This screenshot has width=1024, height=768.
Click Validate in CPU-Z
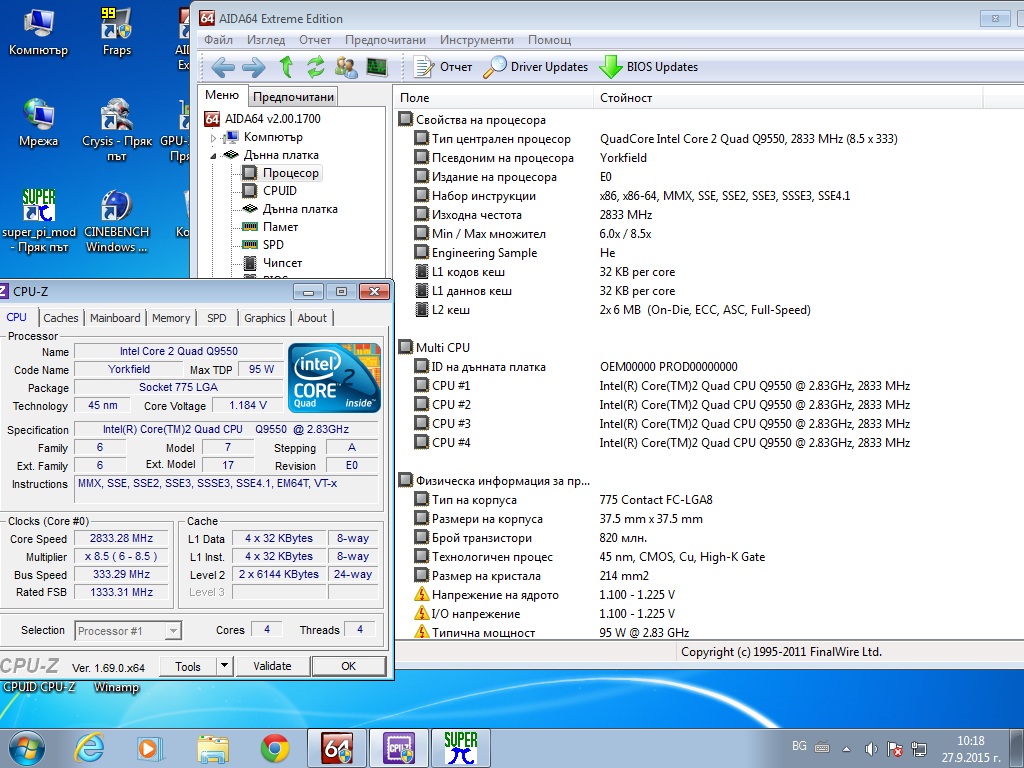coord(272,666)
